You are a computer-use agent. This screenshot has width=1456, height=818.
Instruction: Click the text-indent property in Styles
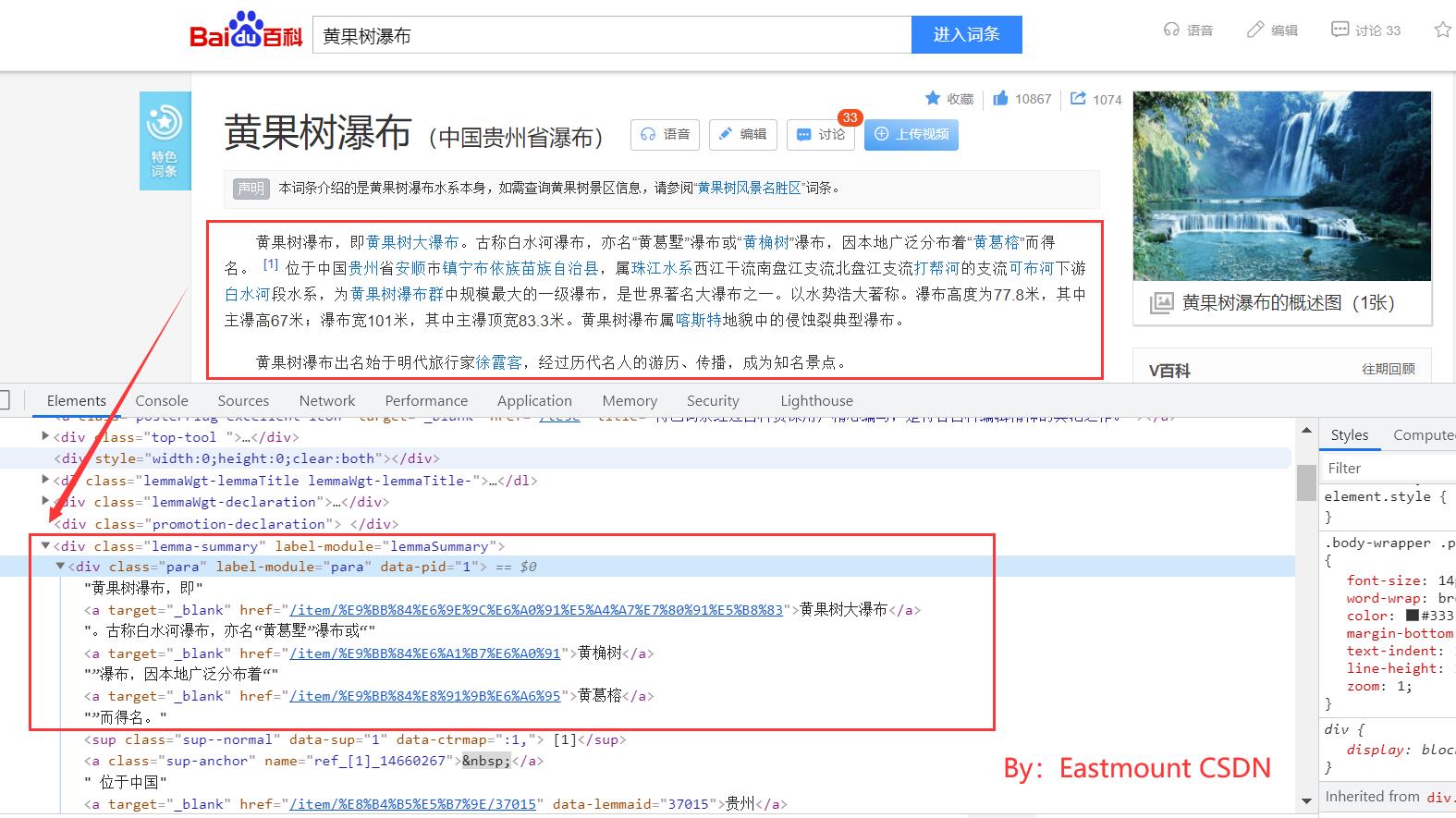(1388, 651)
